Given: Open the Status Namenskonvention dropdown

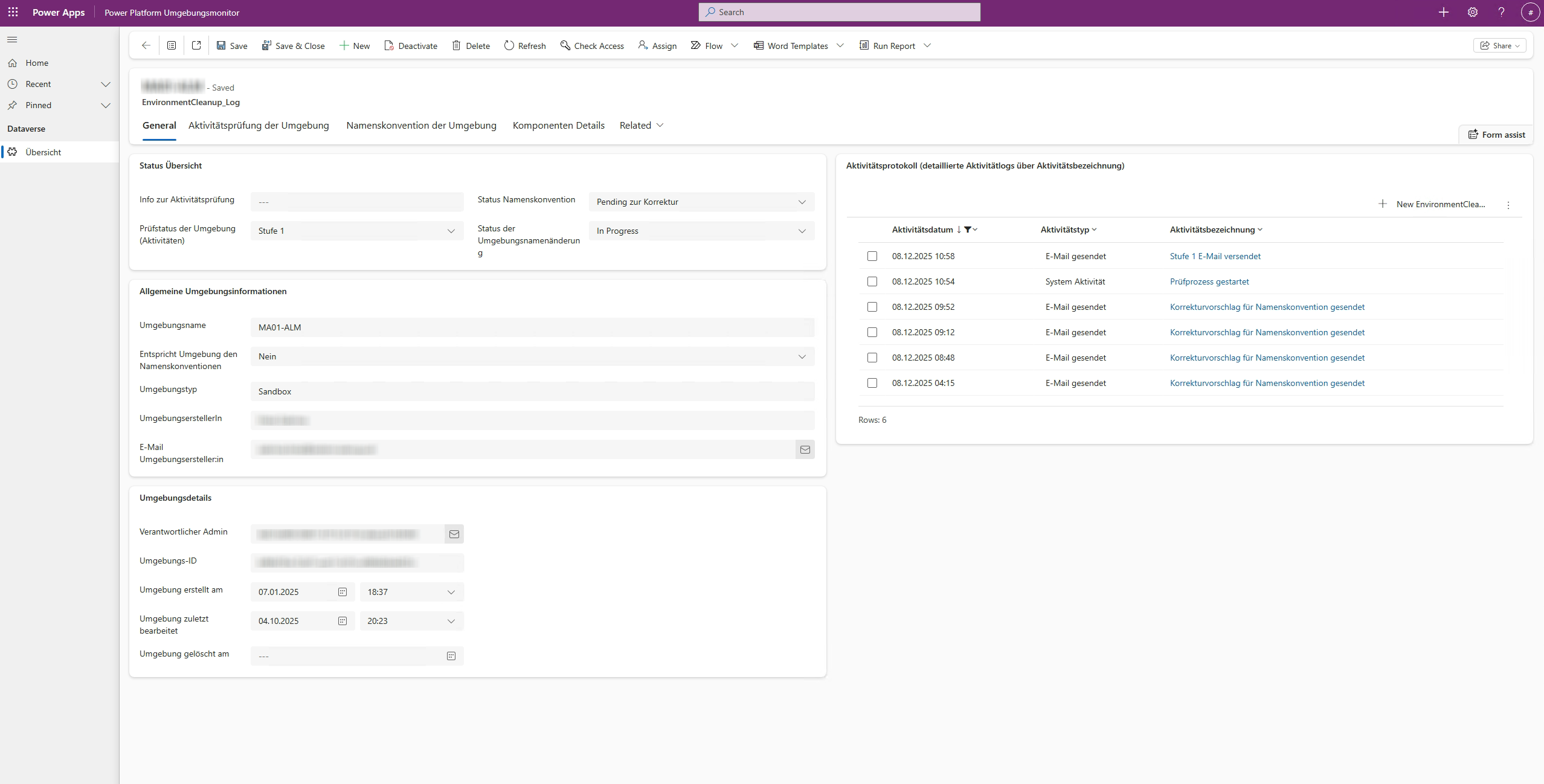Looking at the screenshot, I should pos(802,202).
